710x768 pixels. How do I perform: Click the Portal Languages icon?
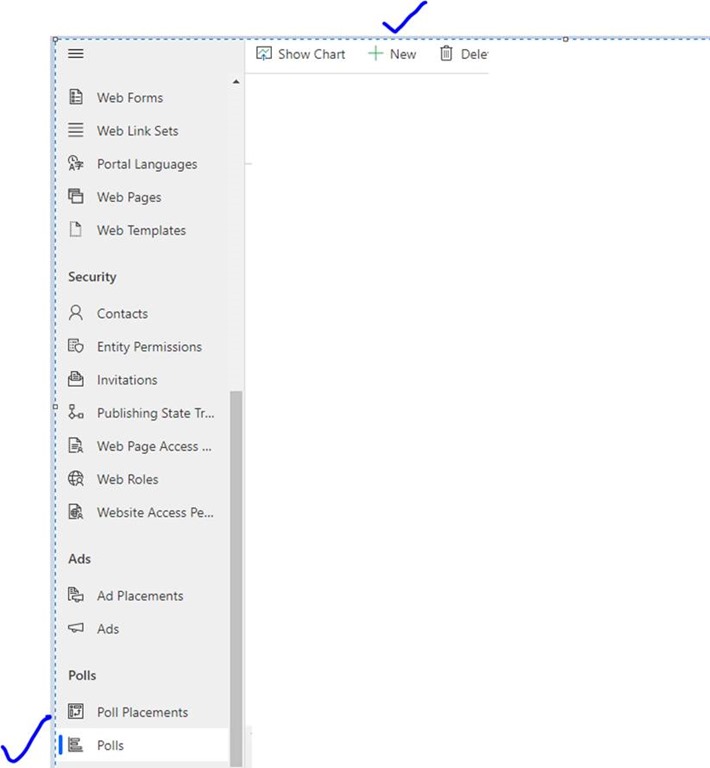[76, 164]
